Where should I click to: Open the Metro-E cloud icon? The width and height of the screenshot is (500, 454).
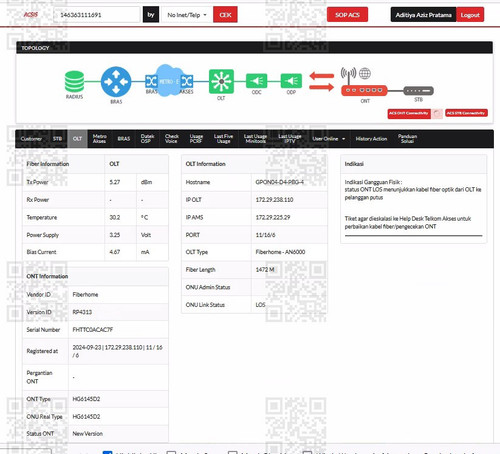click(170, 80)
